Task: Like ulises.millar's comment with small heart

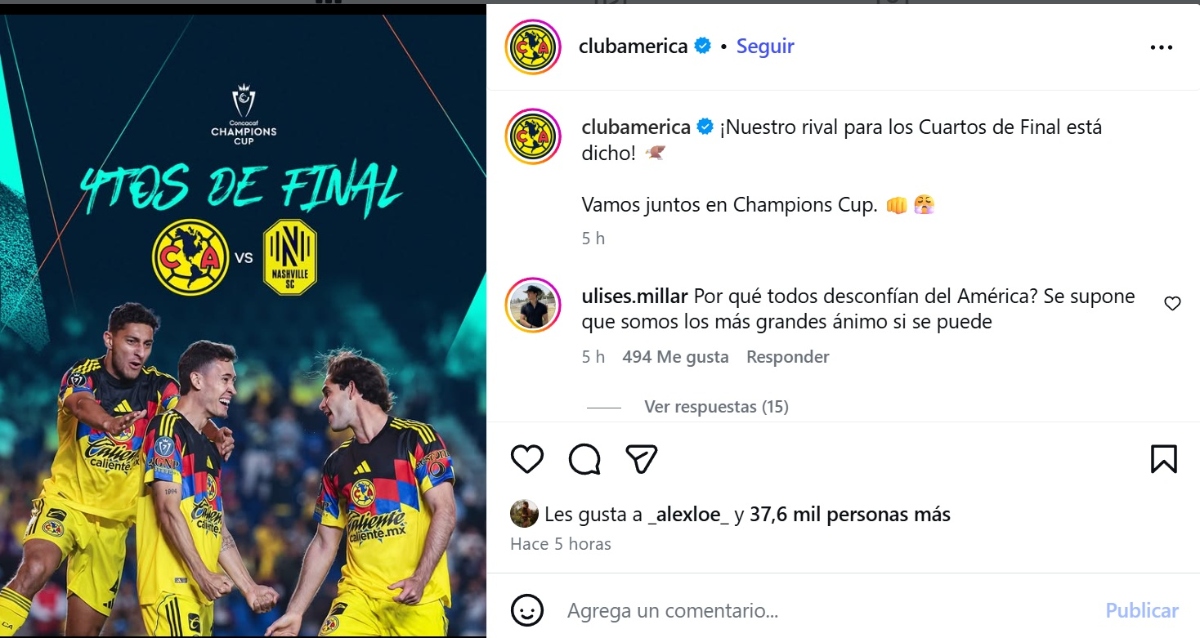Action: [1172, 304]
